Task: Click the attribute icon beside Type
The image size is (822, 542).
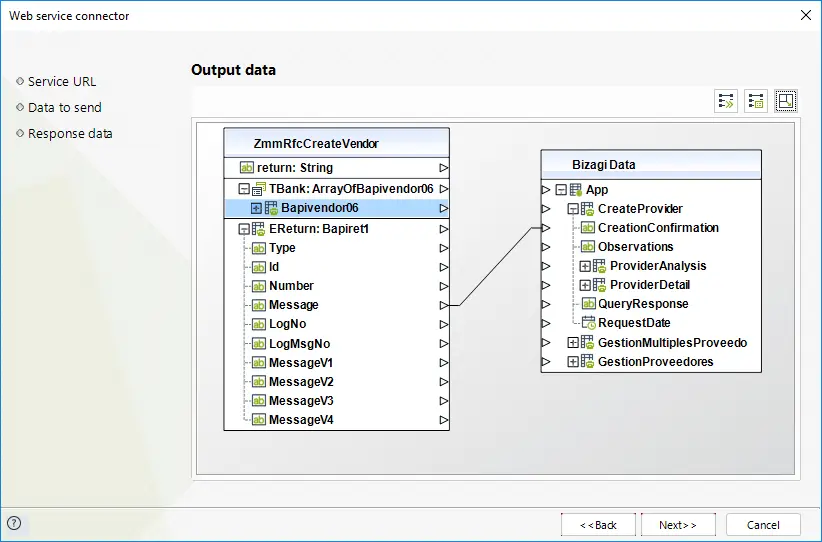Action: point(259,248)
